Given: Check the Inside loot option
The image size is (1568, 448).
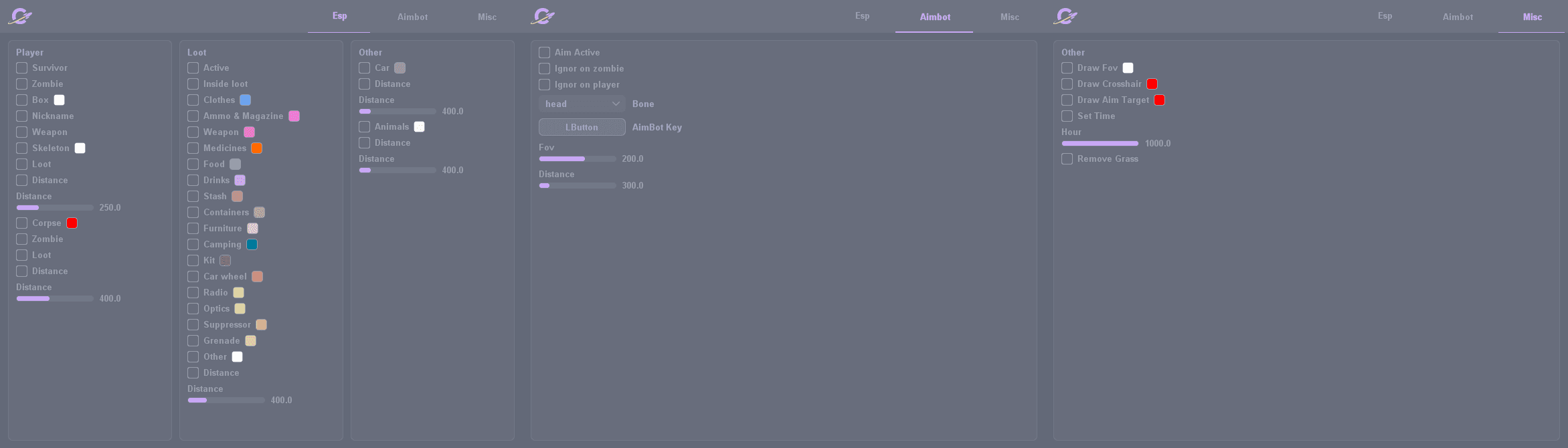Looking at the screenshot, I should pos(193,84).
